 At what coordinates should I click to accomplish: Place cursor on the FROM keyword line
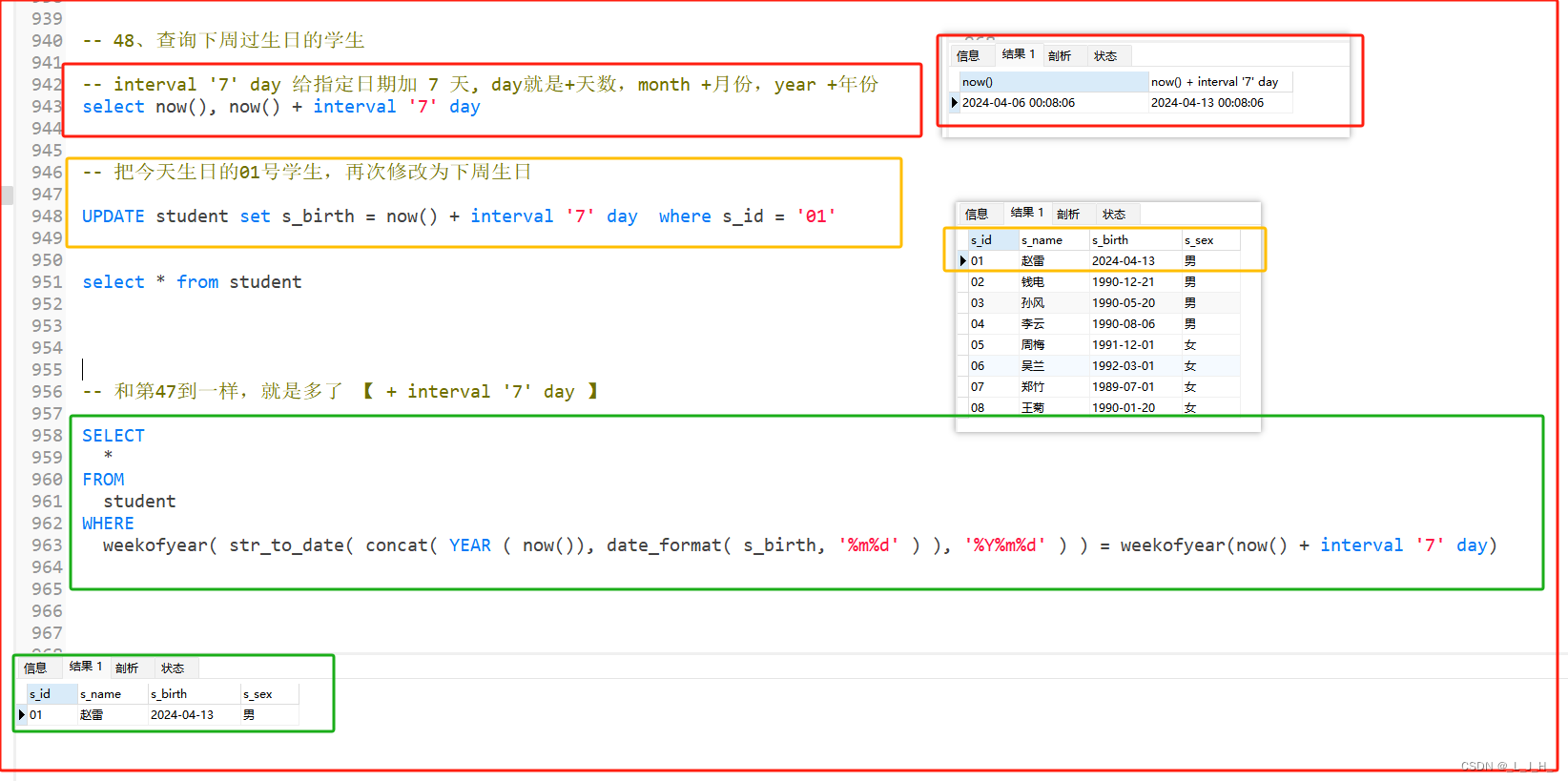pos(103,480)
